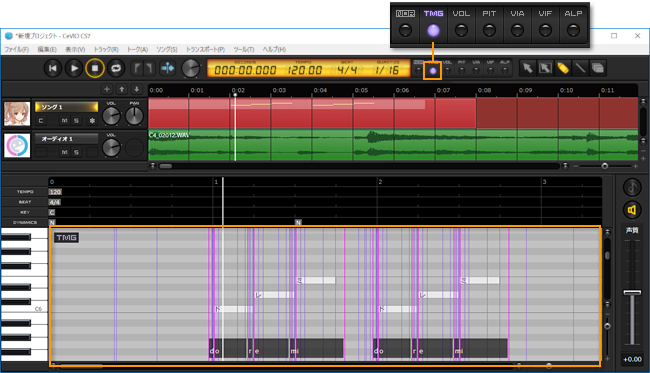Click the 120 marker in TEMPO row
Screen dimensions: 650x373
click(x=55, y=192)
